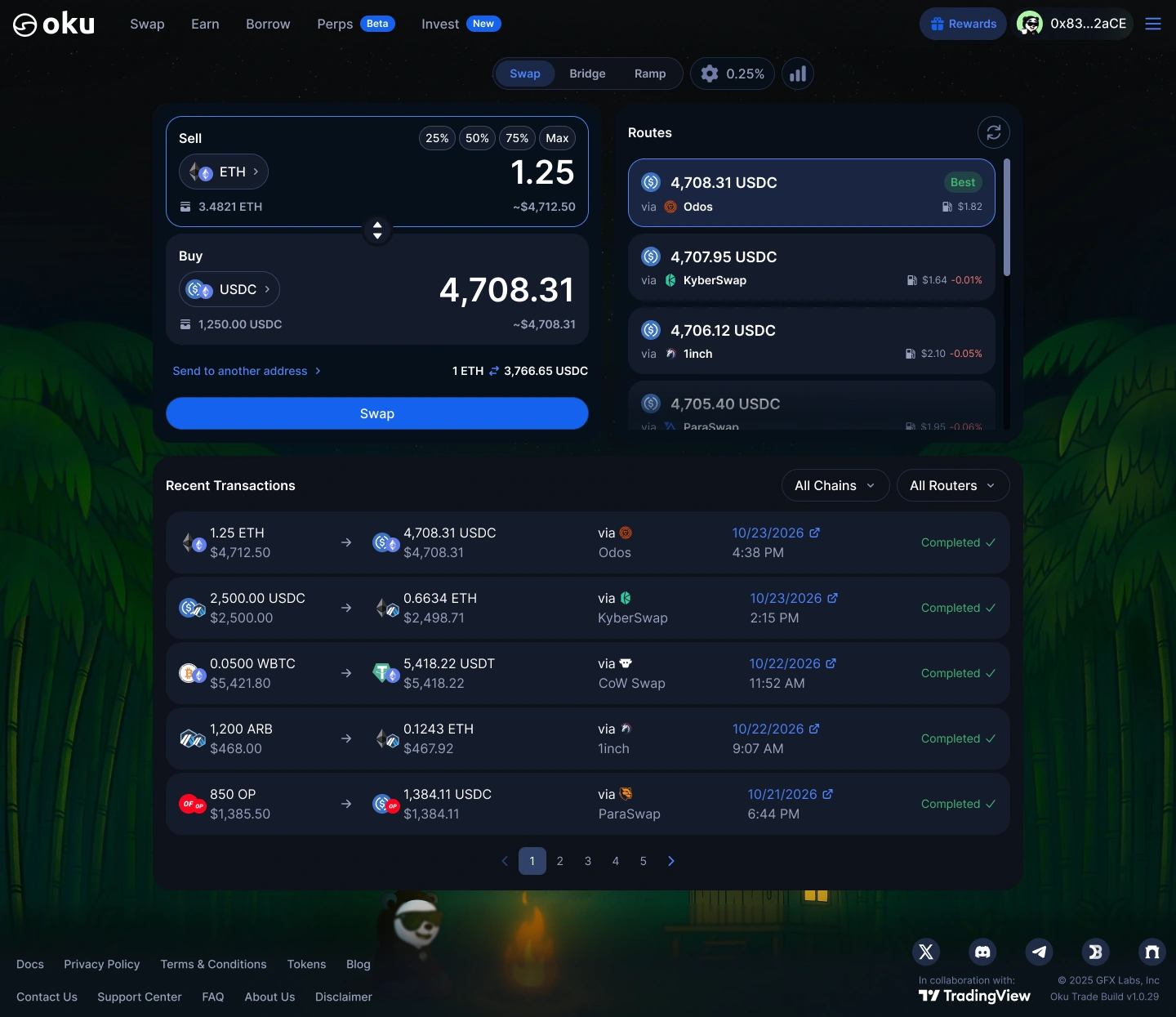
Task: Open the Discord social icon
Action: tap(982, 952)
